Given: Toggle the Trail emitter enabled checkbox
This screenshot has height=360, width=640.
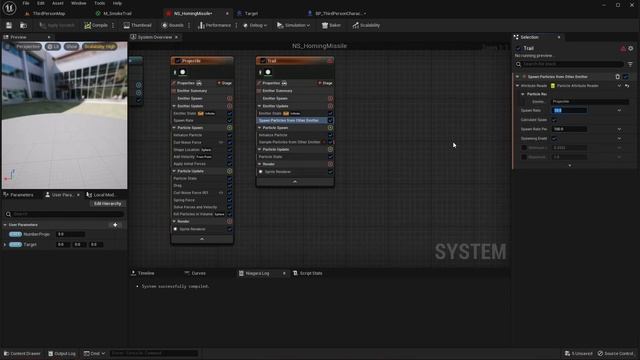Looking at the screenshot, I should pyautogui.click(x=263, y=61).
